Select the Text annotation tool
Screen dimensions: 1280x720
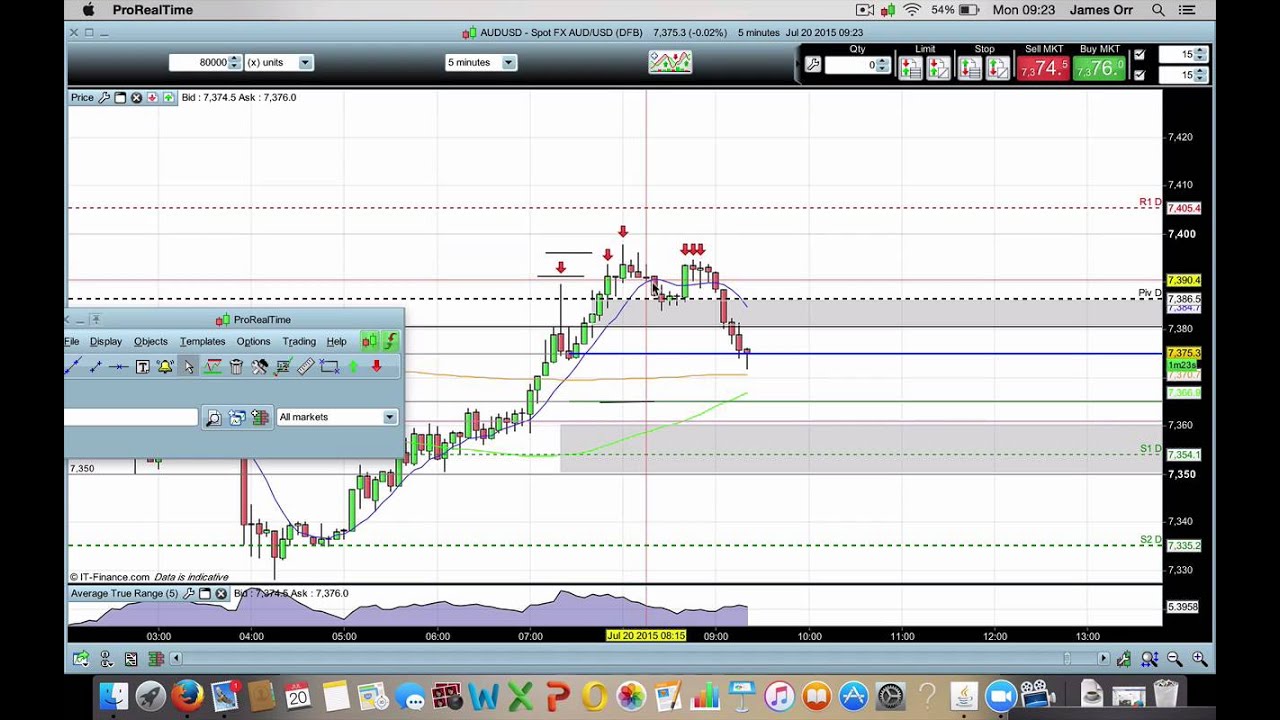[142, 367]
